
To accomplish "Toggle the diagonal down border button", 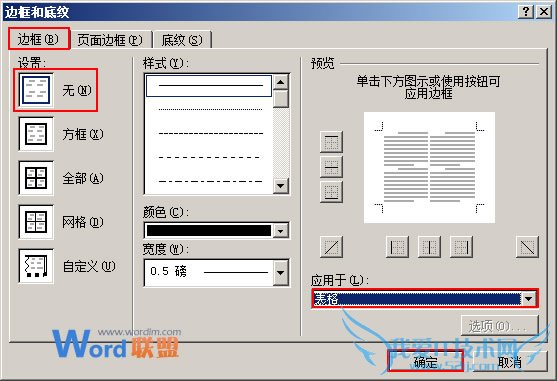I will [x=527, y=247].
